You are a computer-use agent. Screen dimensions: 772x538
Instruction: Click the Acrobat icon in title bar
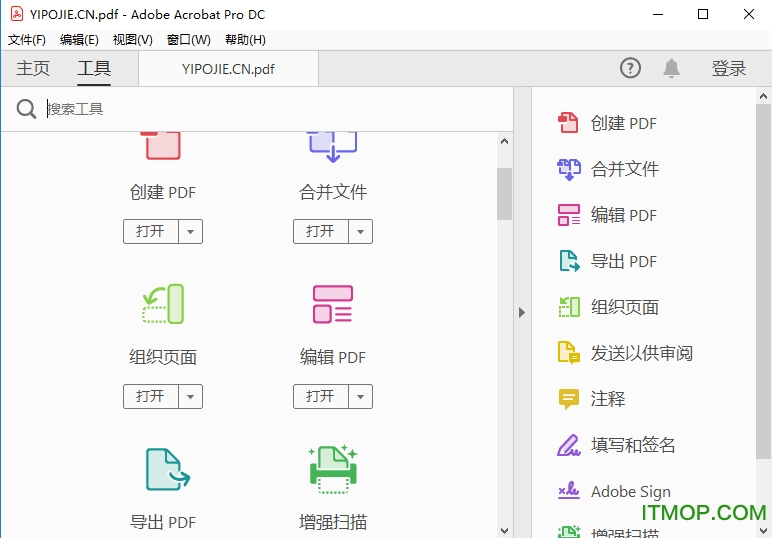tap(17, 14)
